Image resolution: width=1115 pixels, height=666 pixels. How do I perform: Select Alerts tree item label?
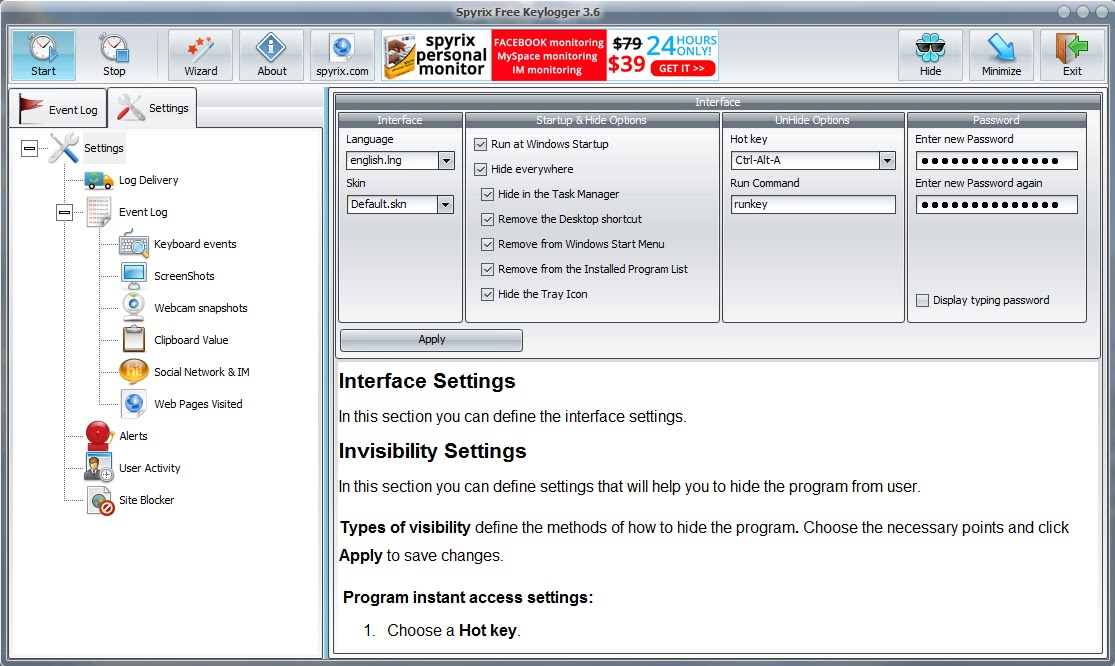point(133,436)
